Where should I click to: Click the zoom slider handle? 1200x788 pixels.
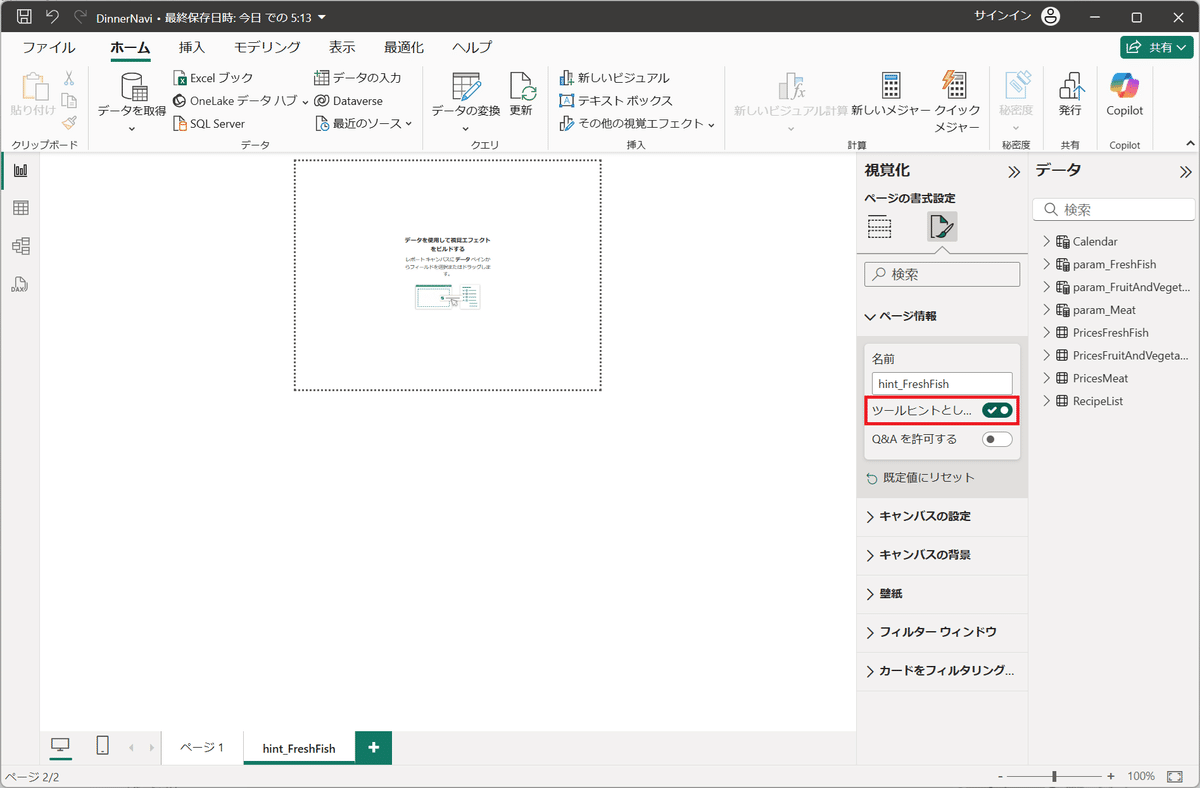point(1054,776)
